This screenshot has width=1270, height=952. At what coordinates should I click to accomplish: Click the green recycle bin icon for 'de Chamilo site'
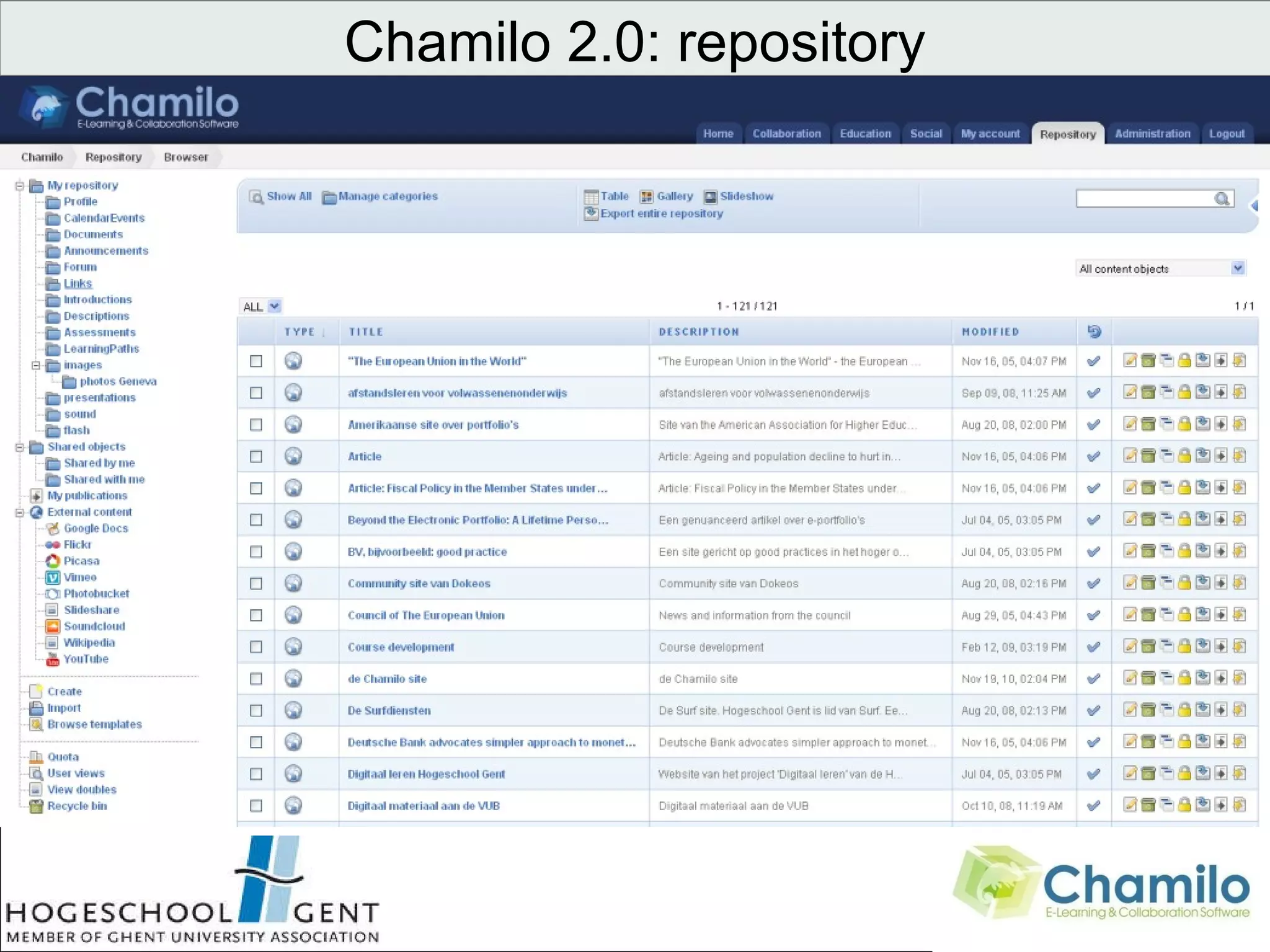[1148, 678]
